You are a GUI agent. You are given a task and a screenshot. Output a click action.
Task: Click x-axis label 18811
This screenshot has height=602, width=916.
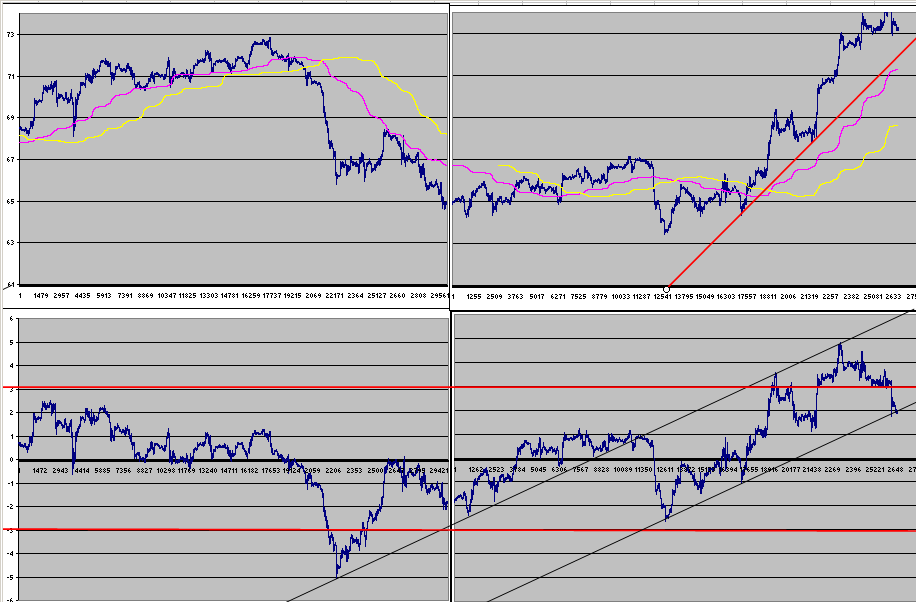click(768, 297)
